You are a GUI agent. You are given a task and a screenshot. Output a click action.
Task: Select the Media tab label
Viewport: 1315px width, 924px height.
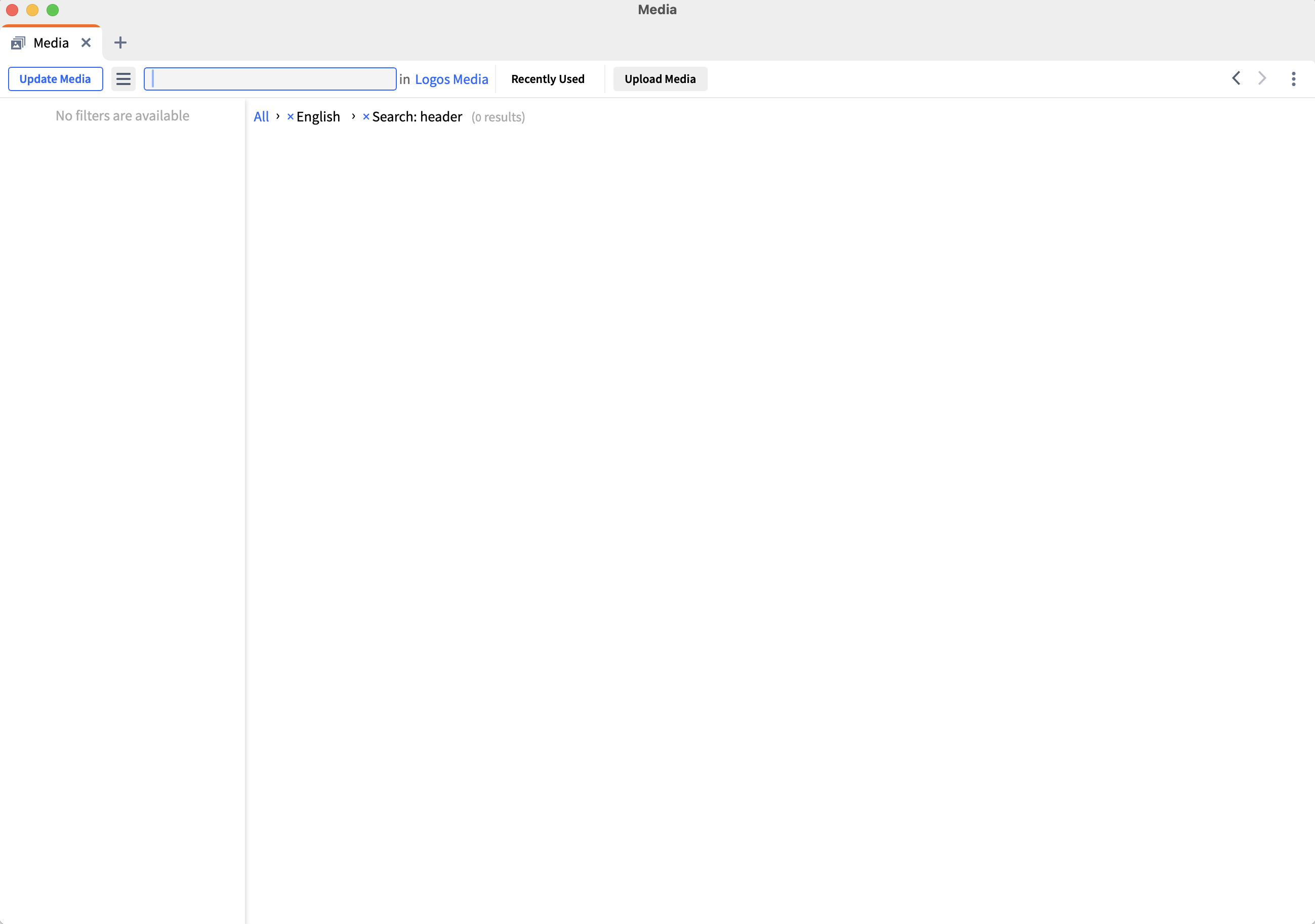51,43
